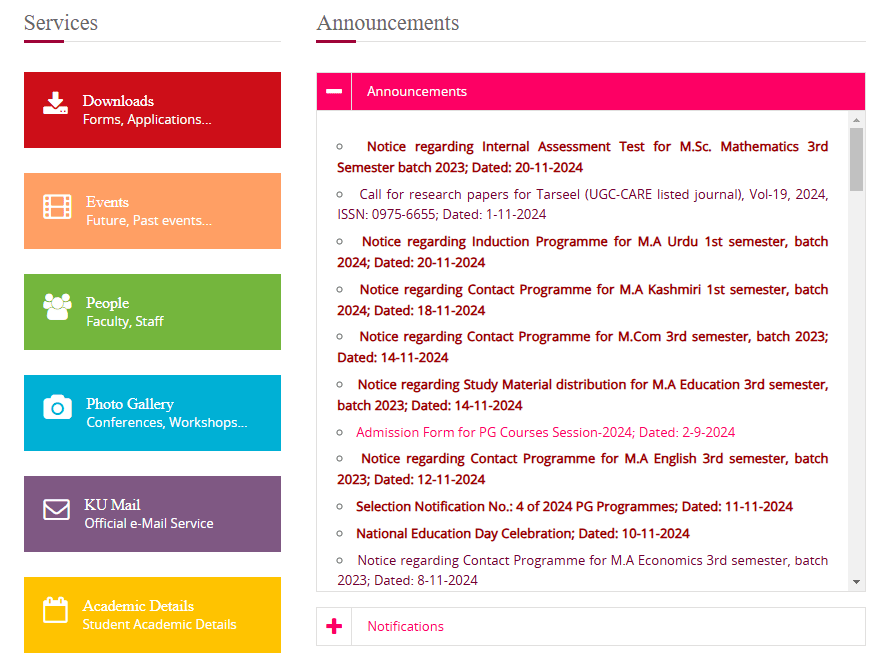The image size is (890, 667).
Task: Open M.A Urdu Induction Programme notice
Action: click(582, 252)
